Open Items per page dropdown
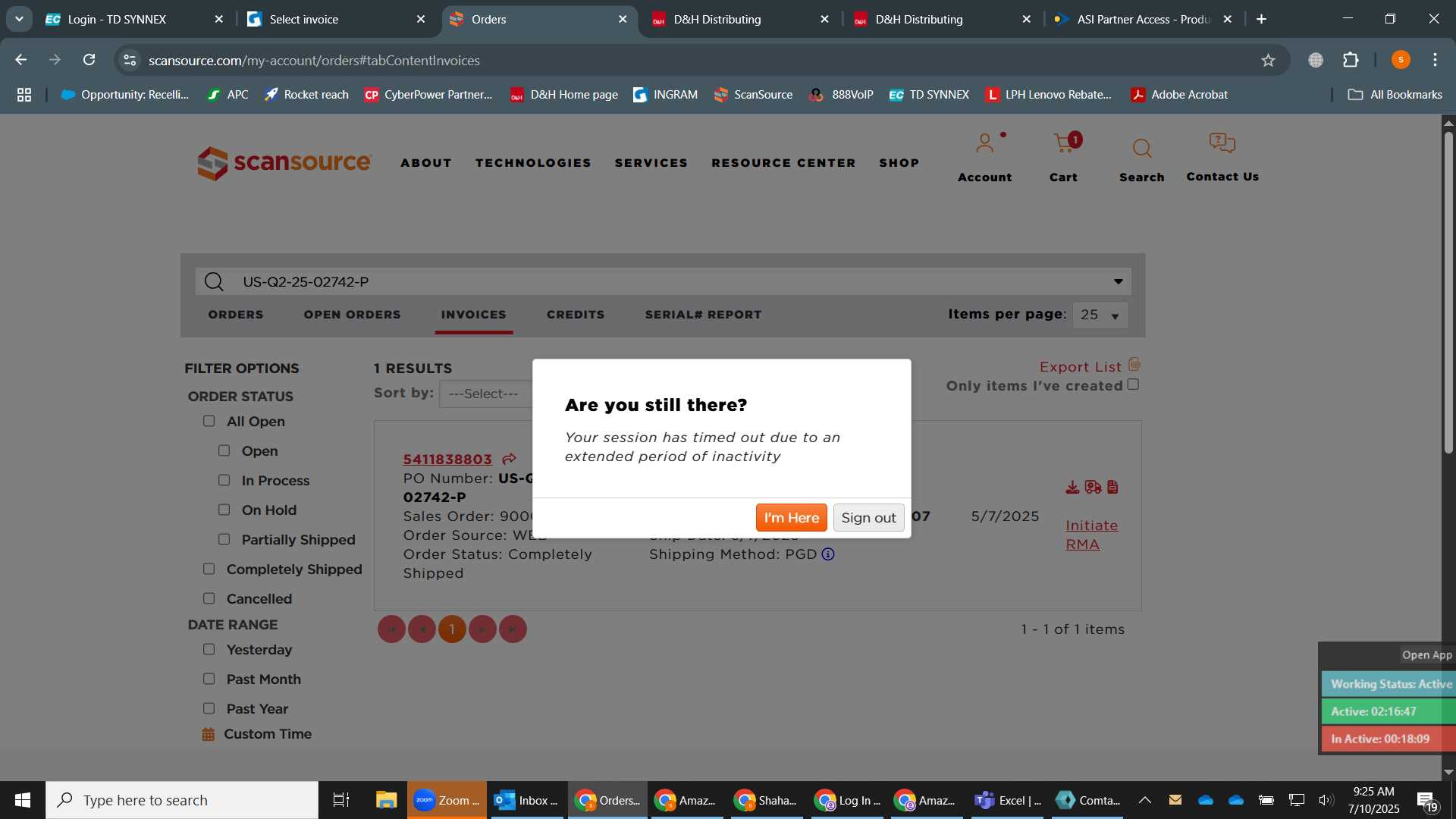Screen dimensions: 1456x819 (1100, 315)
